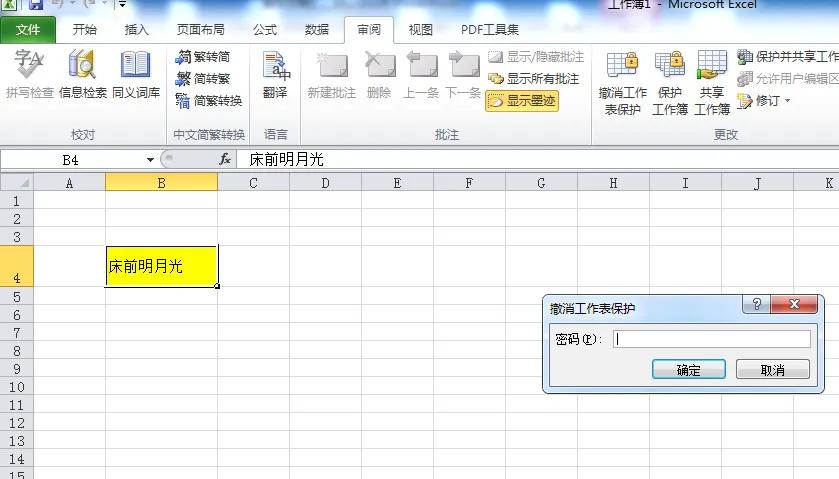Click the Insert Function fx icon
The width and height of the screenshot is (839, 479).
225,159
